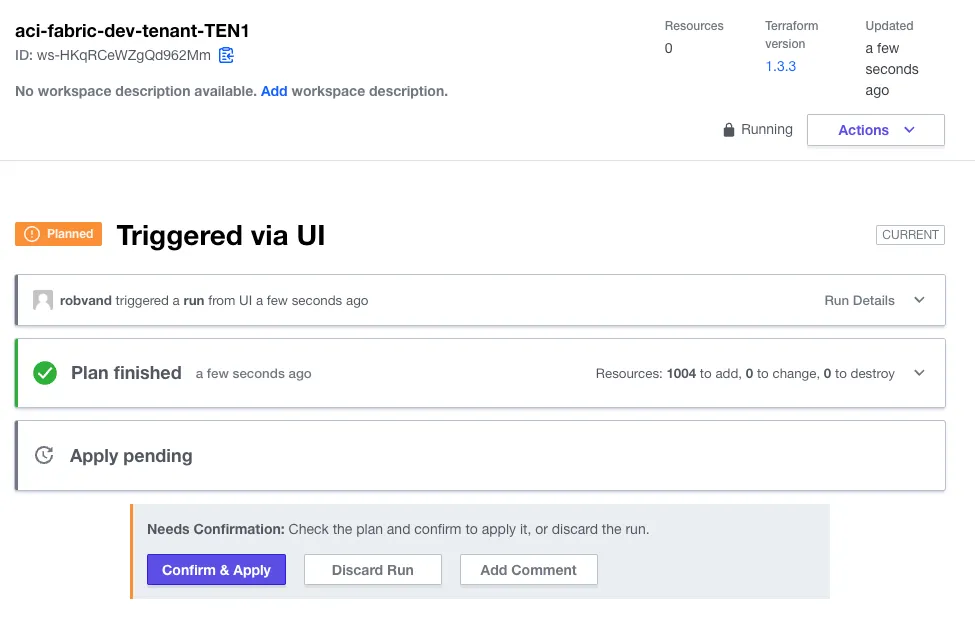Click the lock icon beside Running
Image resolution: width=975 pixels, height=623 pixels.
coord(729,130)
